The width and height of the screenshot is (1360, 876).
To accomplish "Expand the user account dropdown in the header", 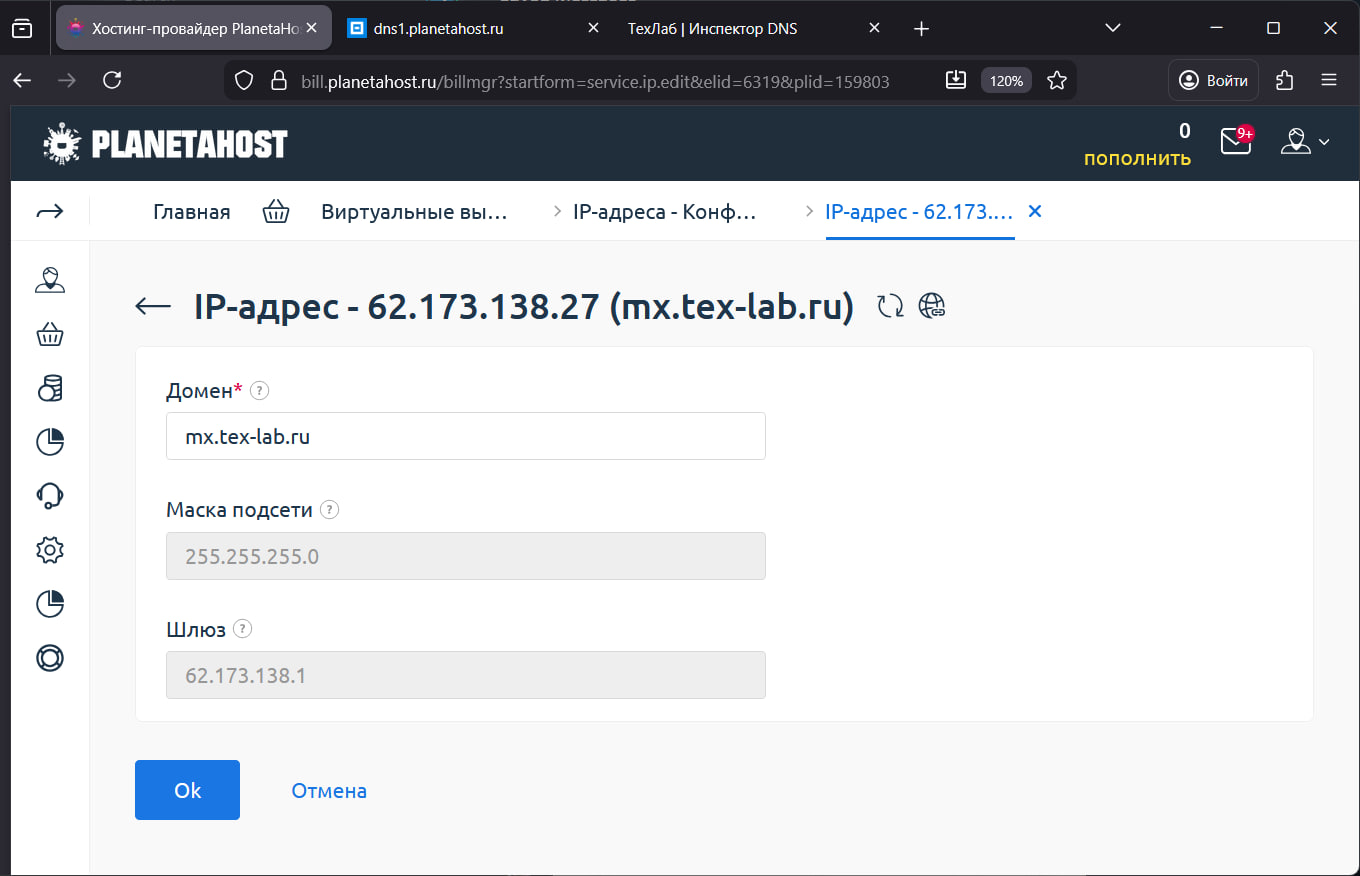I will point(1305,142).
